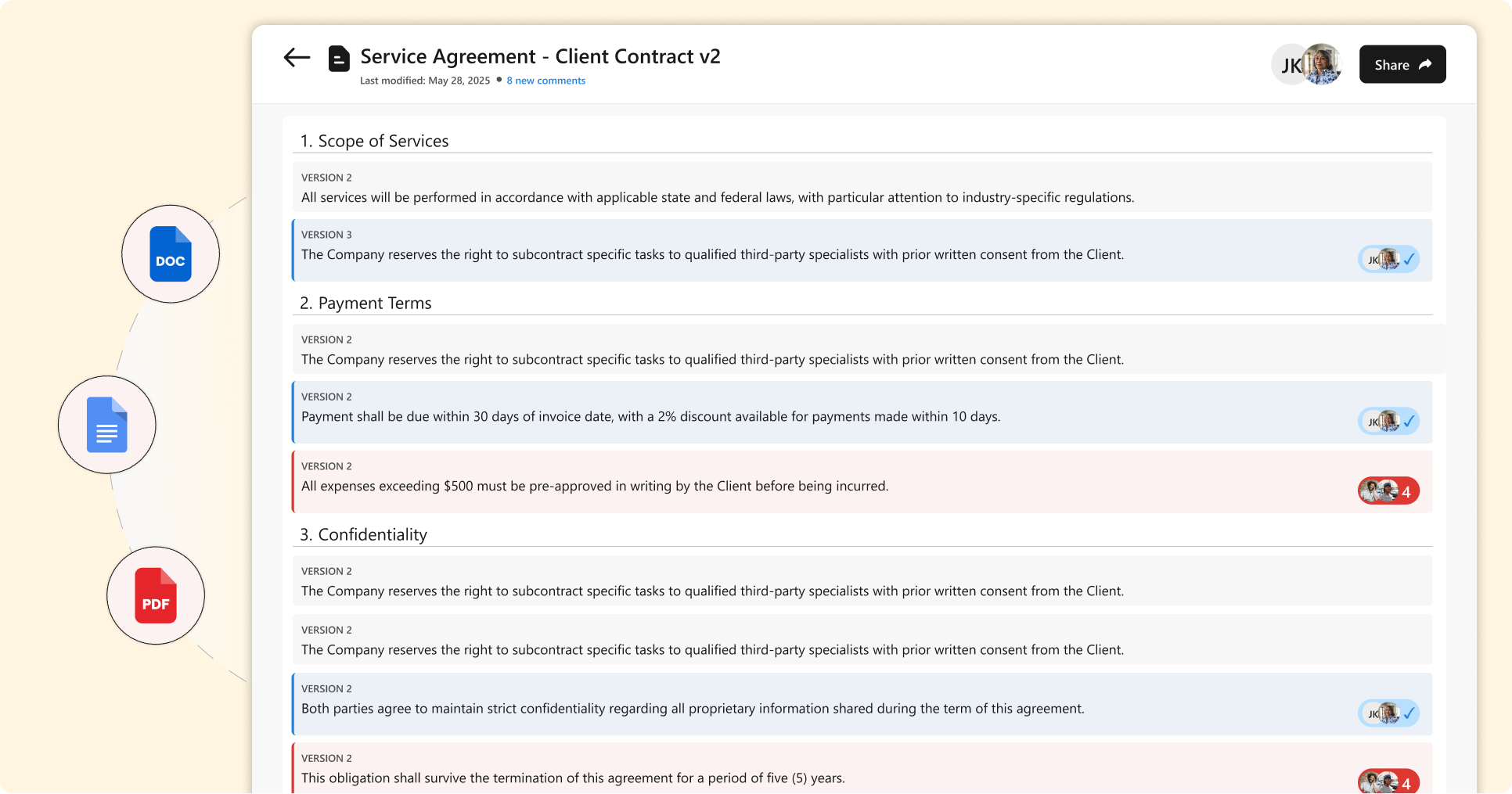Click the JK collaborator avatar in header
This screenshot has height=794, width=1512.
[x=1289, y=65]
